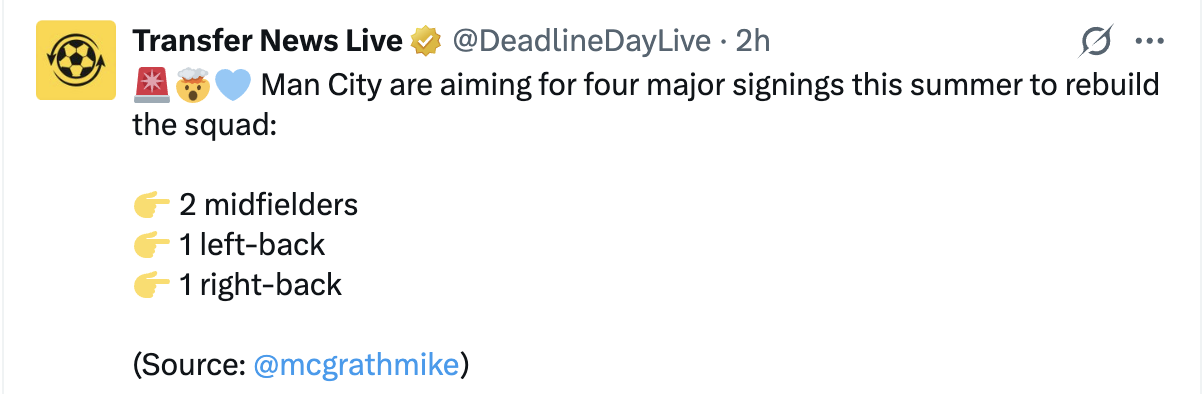Image resolution: width=1204 pixels, height=394 pixels.
Task: Open the 2h timestamp permalink
Action: pyautogui.click(x=753, y=40)
